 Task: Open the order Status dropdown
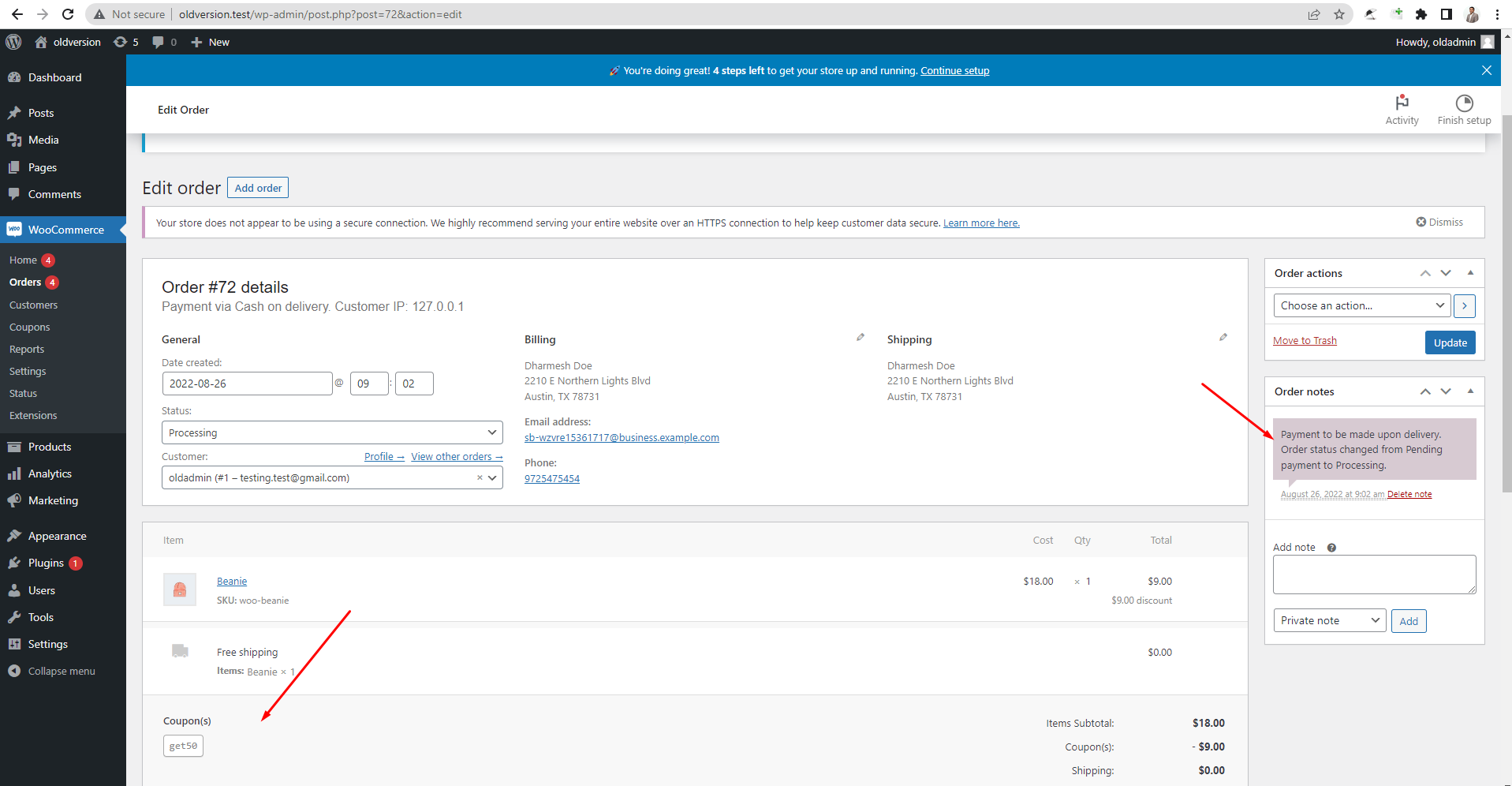[331, 432]
